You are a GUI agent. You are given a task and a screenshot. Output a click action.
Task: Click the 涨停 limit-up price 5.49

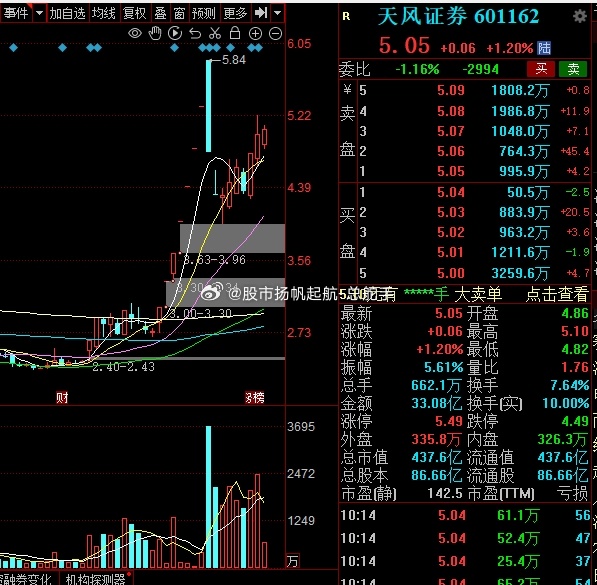(449, 421)
